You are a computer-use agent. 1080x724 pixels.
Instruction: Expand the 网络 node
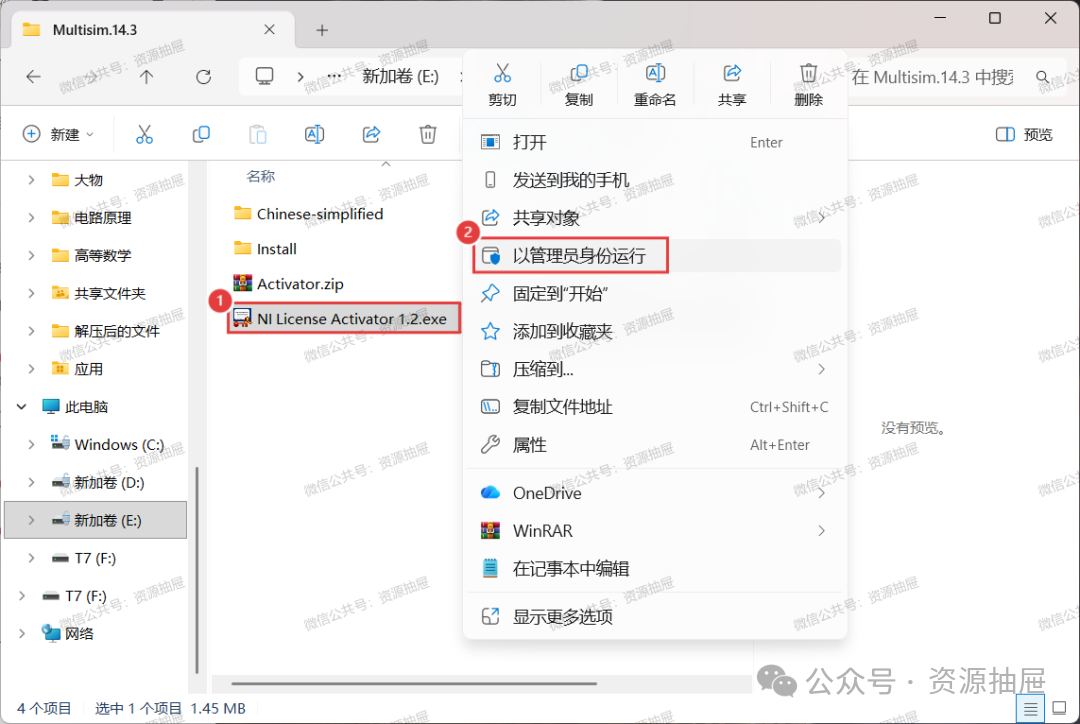21,634
